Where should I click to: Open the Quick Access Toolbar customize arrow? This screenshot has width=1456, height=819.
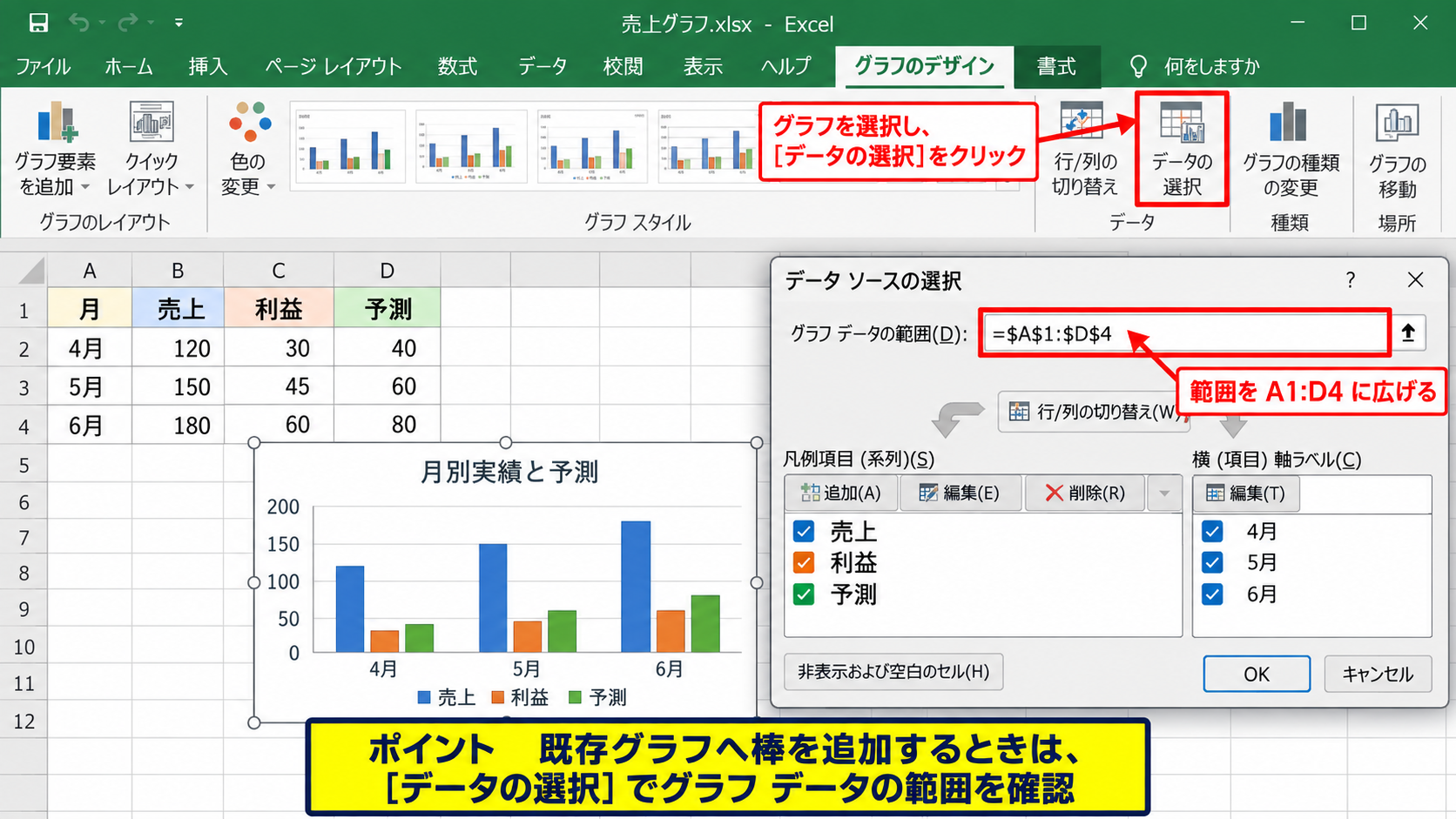179,23
